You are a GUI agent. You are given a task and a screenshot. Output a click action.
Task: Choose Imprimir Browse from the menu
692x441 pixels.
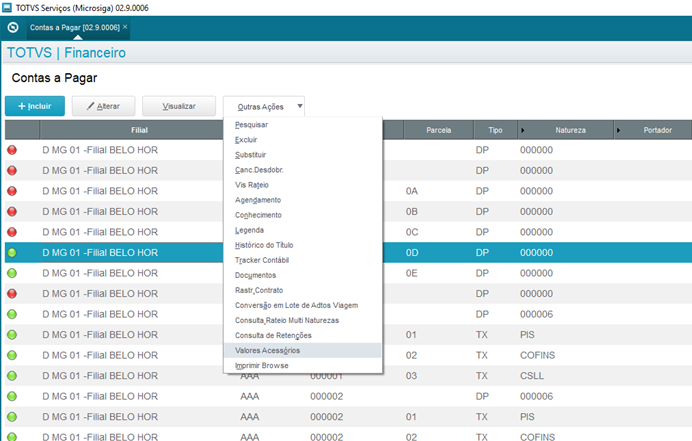[262, 366]
